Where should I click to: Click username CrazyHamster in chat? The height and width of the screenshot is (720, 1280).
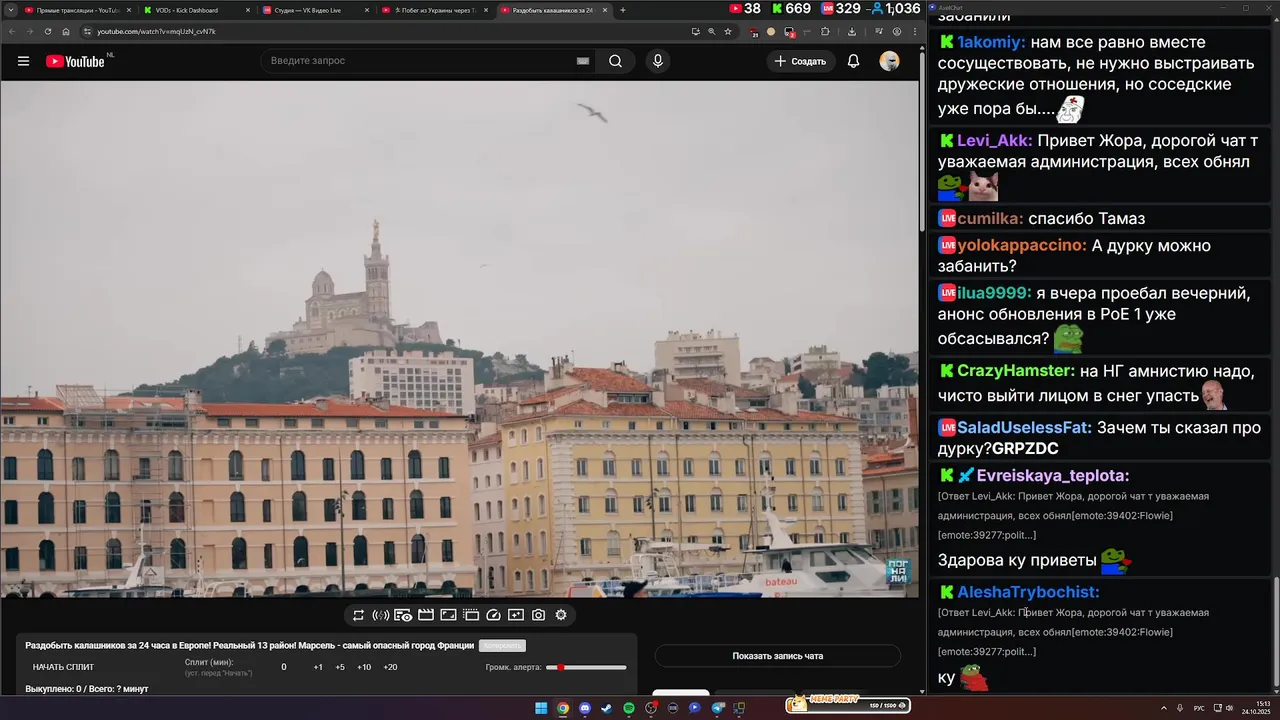click(x=1016, y=371)
